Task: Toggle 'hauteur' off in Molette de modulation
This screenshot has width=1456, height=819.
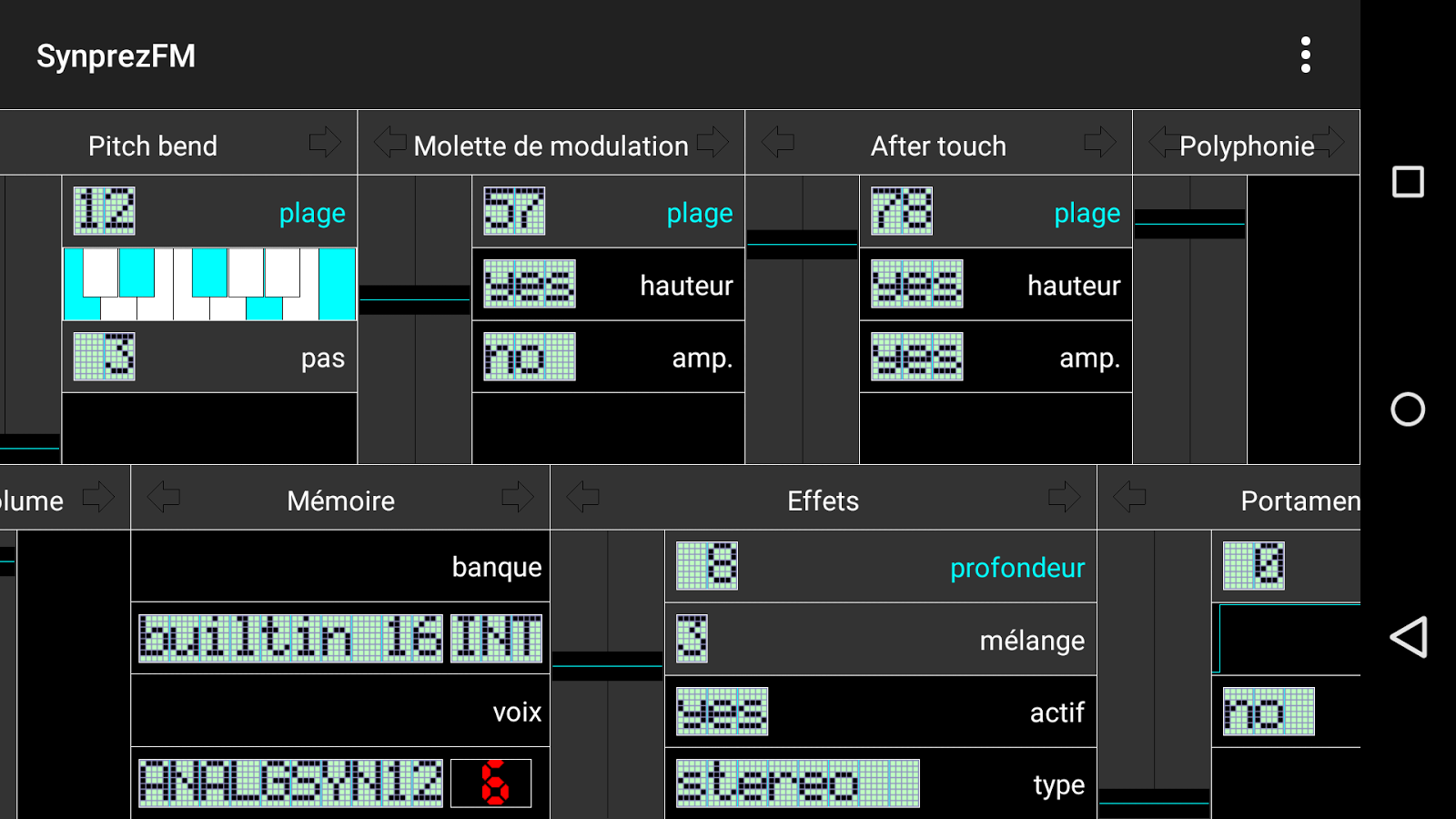Action: pyautogui.click(x=528, y=284)
